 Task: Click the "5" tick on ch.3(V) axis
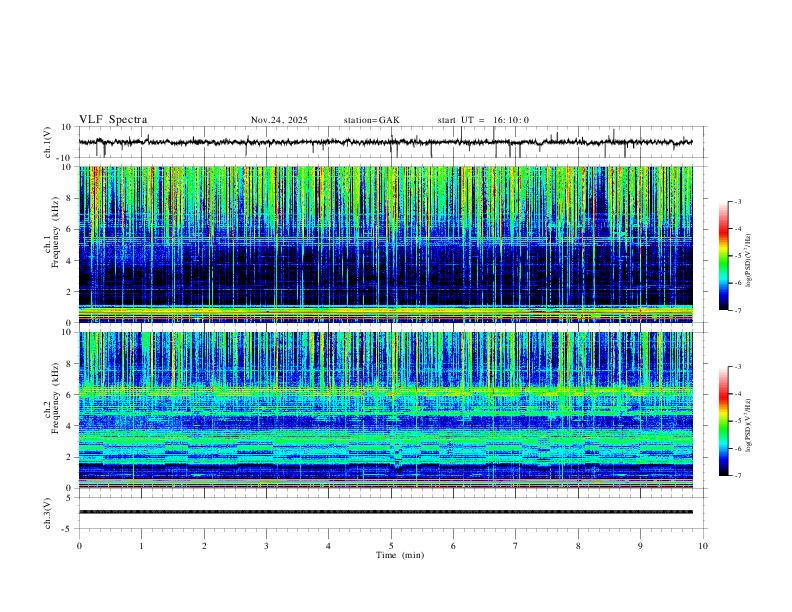pos(70,497)
